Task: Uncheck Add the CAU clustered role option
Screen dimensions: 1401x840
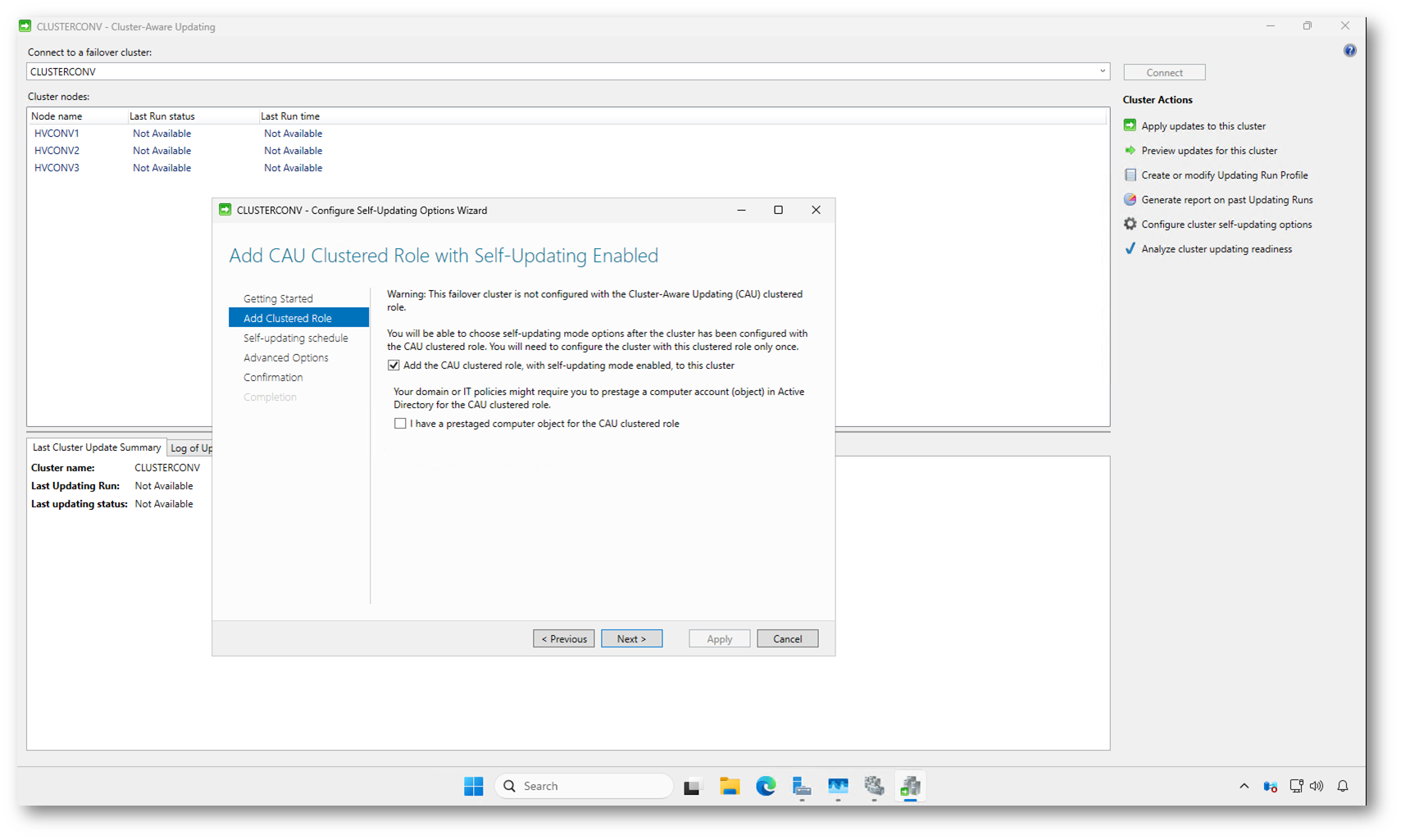Action: (394, 366)
